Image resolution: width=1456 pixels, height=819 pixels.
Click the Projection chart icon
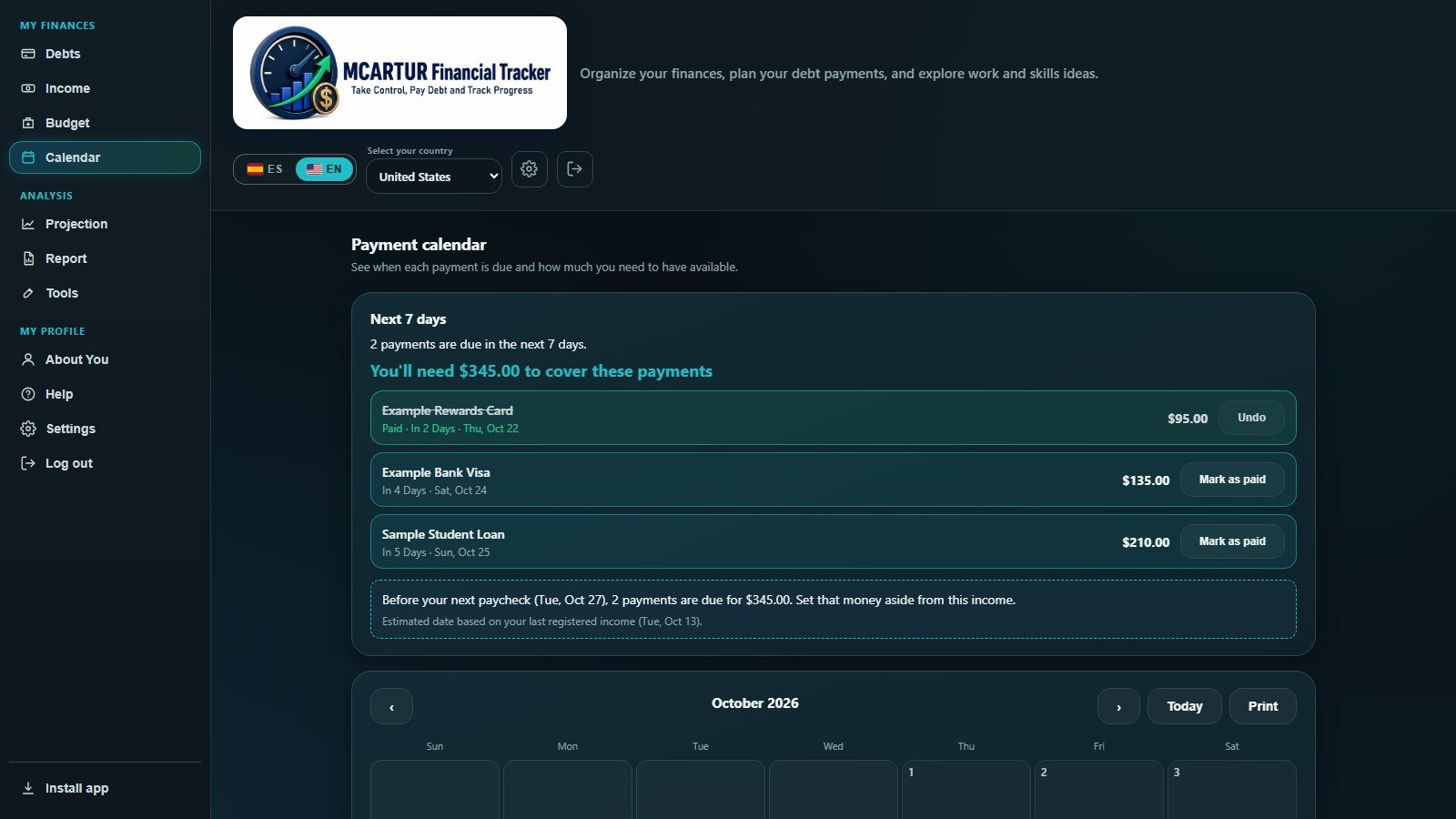[28, 224]
